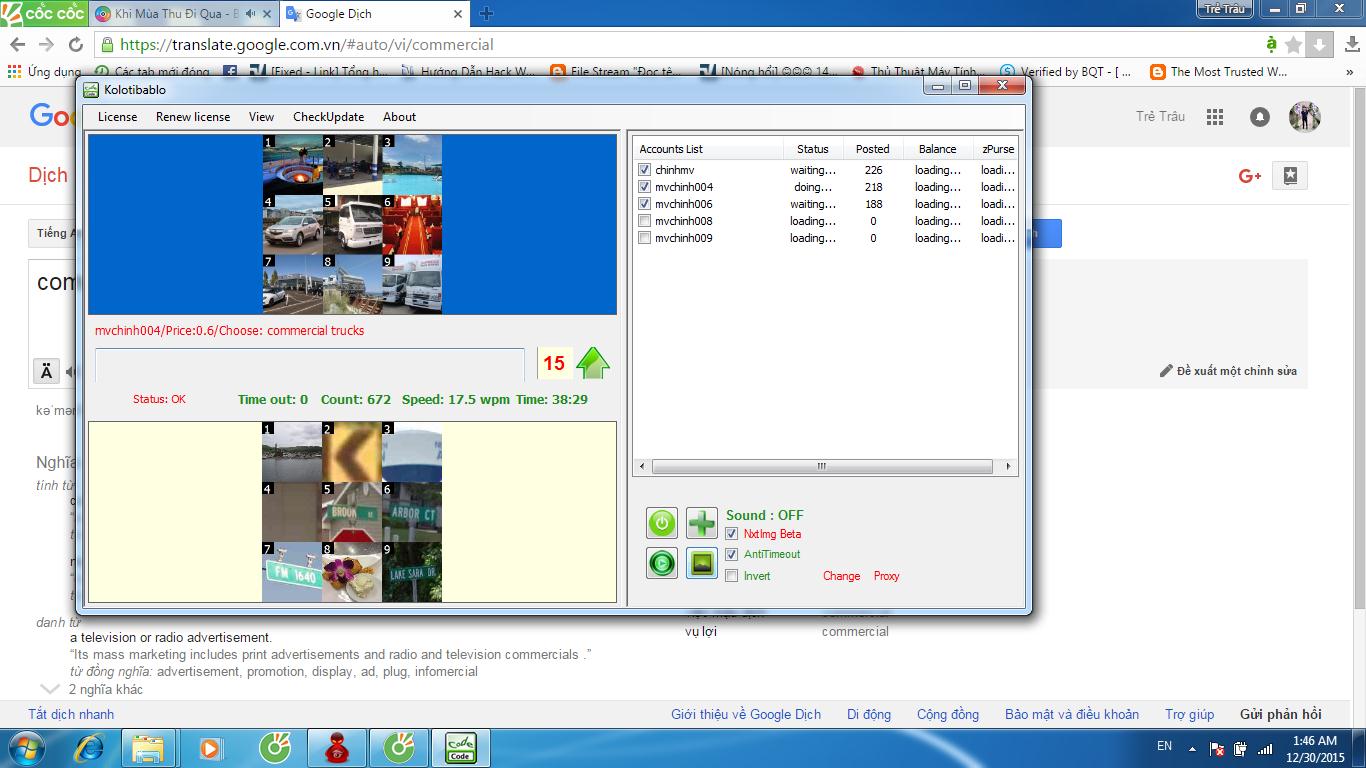Click the picture icon button in Kolotibablo

[x=702, y=563]
